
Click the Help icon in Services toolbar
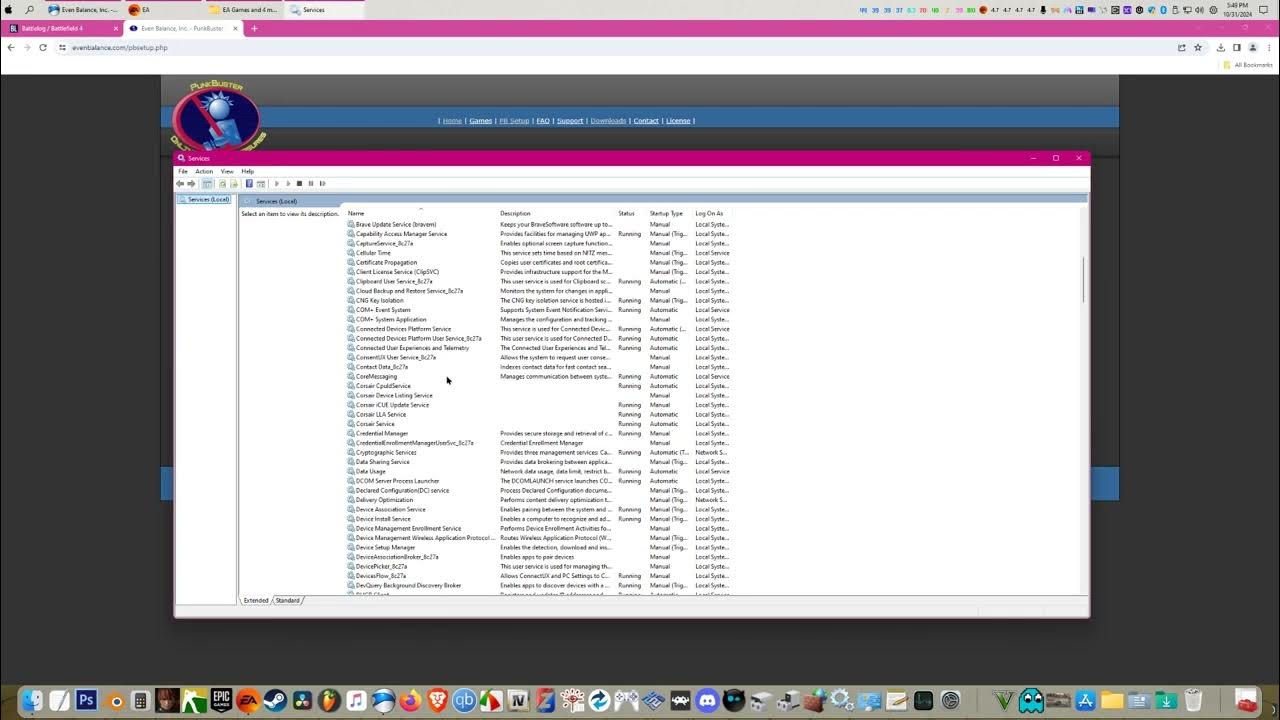[x=249, y=184]
